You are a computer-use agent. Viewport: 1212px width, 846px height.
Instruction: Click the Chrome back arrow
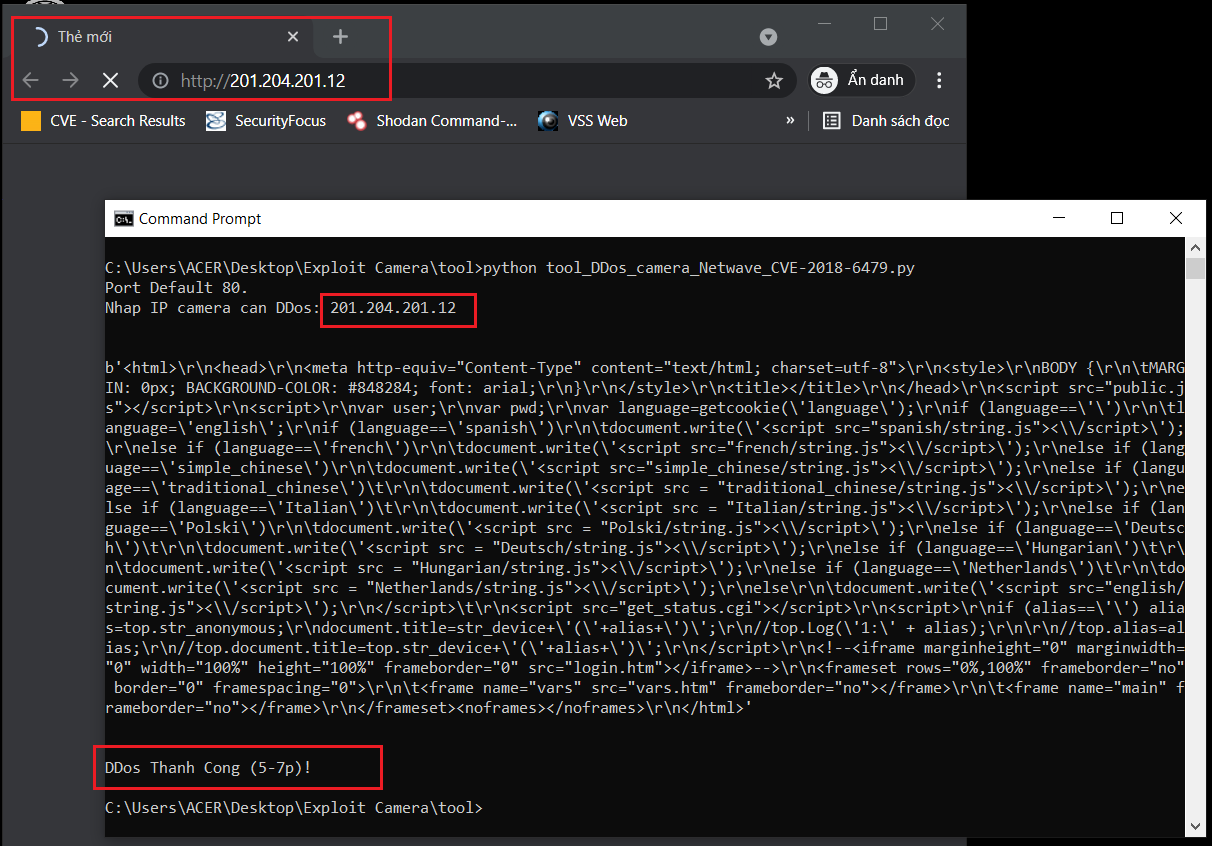pos(31,80)
